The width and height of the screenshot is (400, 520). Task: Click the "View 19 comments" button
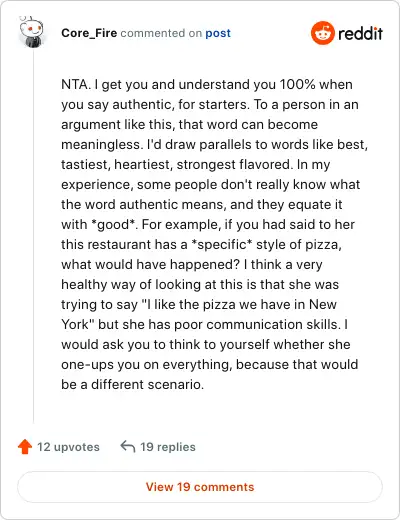click(x=200, y=487)
